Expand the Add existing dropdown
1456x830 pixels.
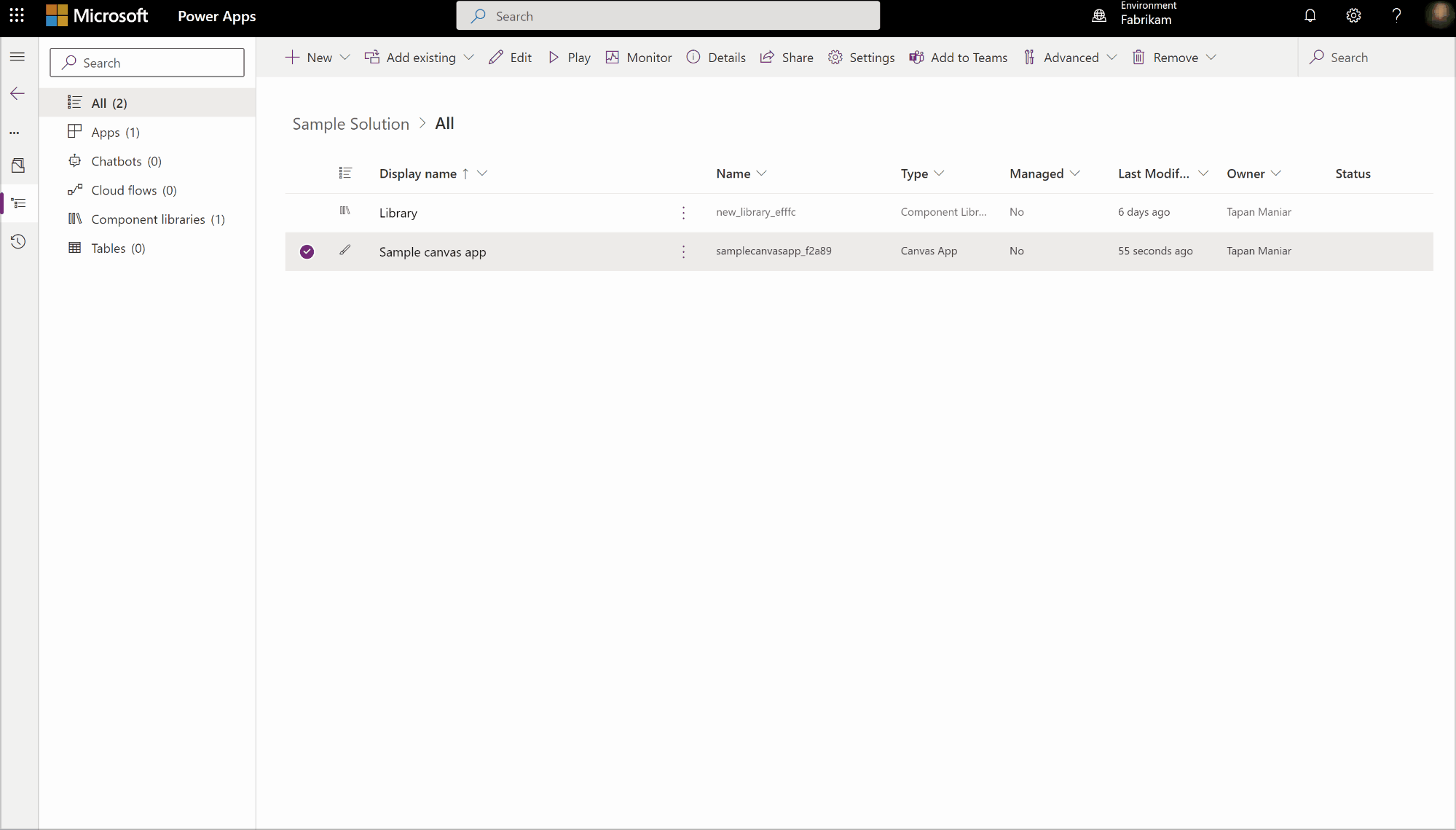click(469, 57)
